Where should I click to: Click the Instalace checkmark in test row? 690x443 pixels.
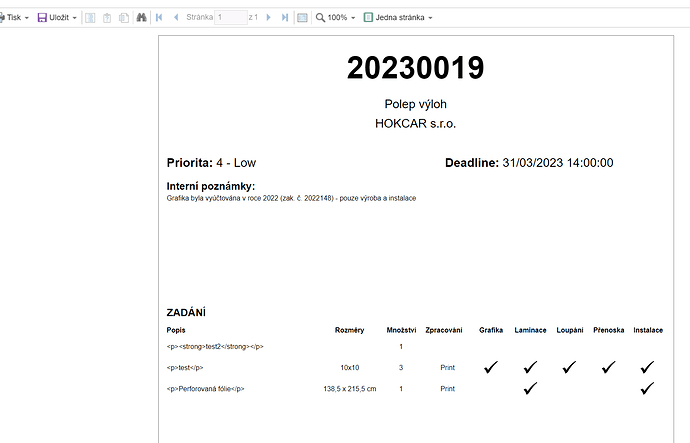point(647,367)
